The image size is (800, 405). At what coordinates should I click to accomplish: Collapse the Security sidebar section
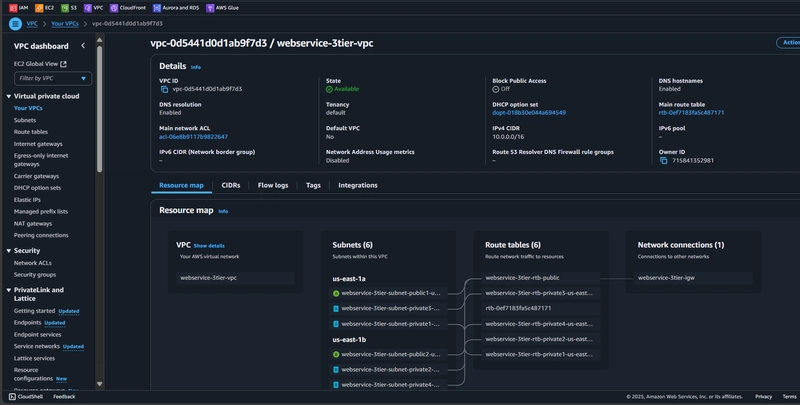9,250
